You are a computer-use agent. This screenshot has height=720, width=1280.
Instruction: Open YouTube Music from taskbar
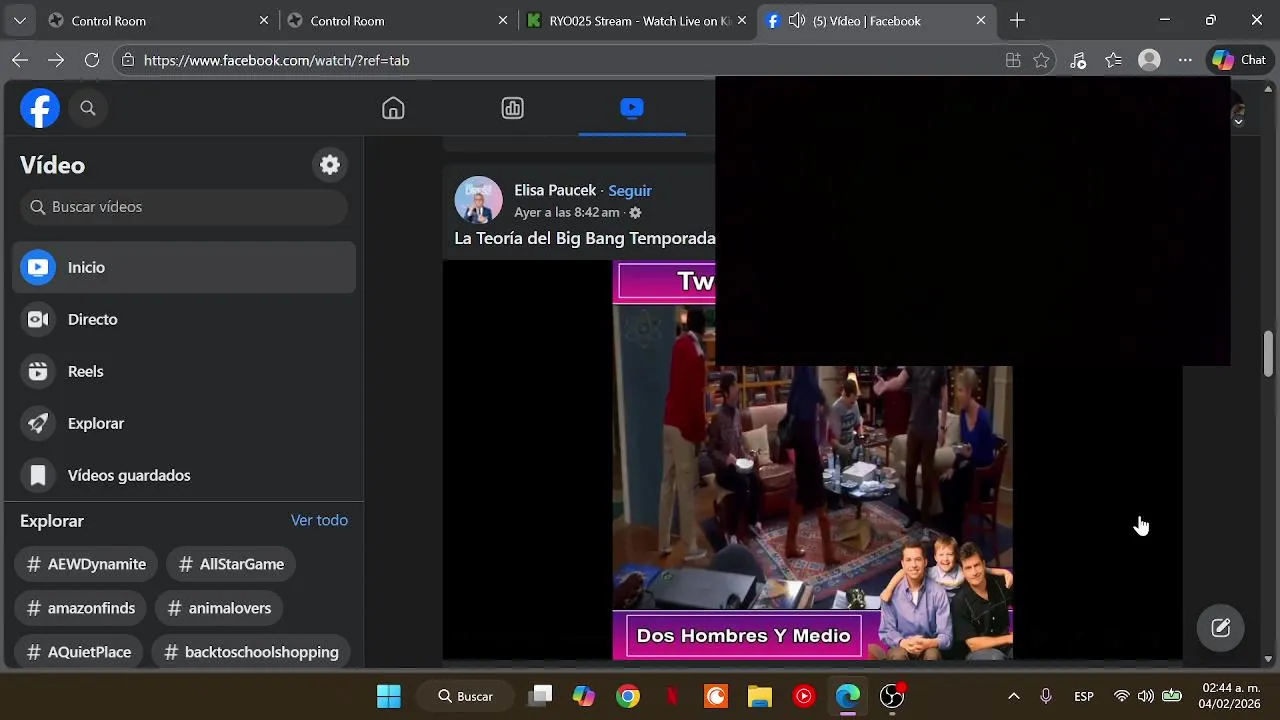pyautogui.click(x=804, y=696)
